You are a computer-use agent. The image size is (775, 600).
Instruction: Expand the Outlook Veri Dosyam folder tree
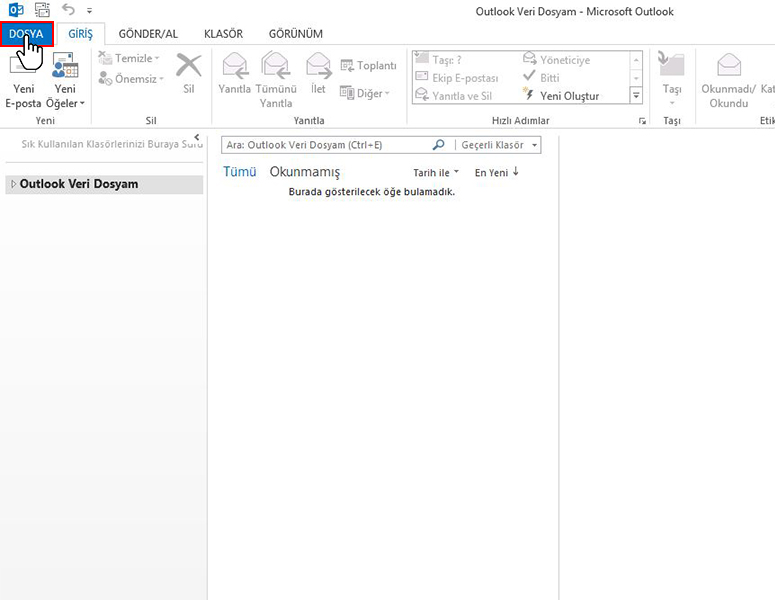coord(12,184)
